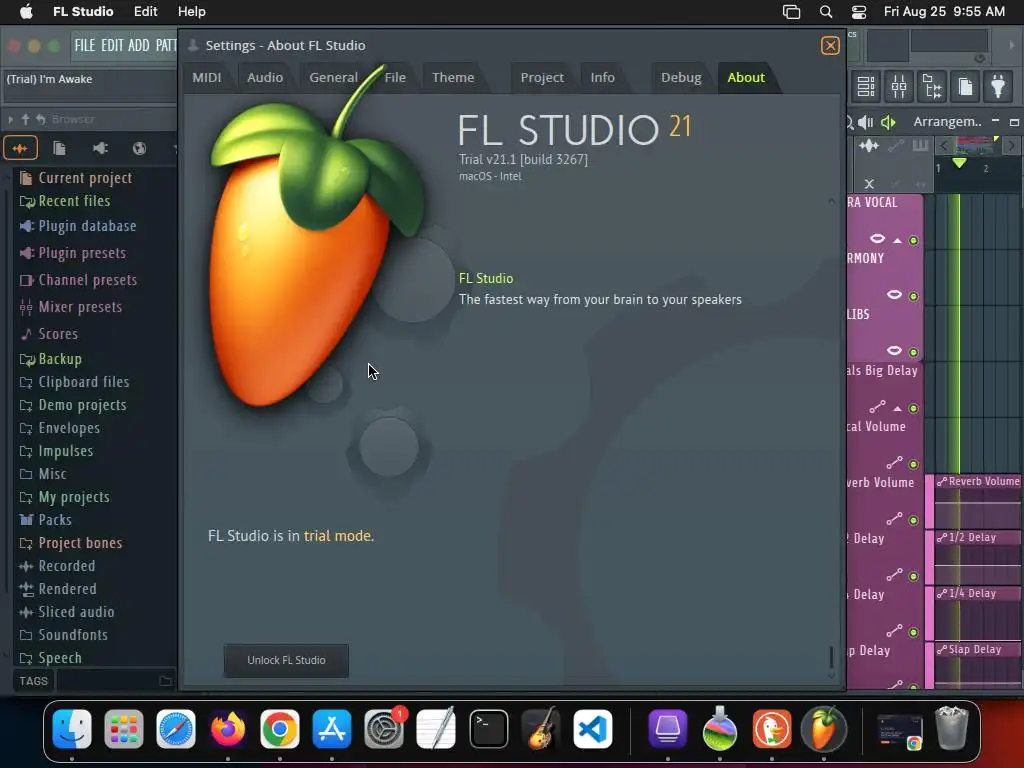This screenshot has height=768, width=1024.
Task: Open the Help menu in macOS menu bar
Action: [x=191, y=12]
